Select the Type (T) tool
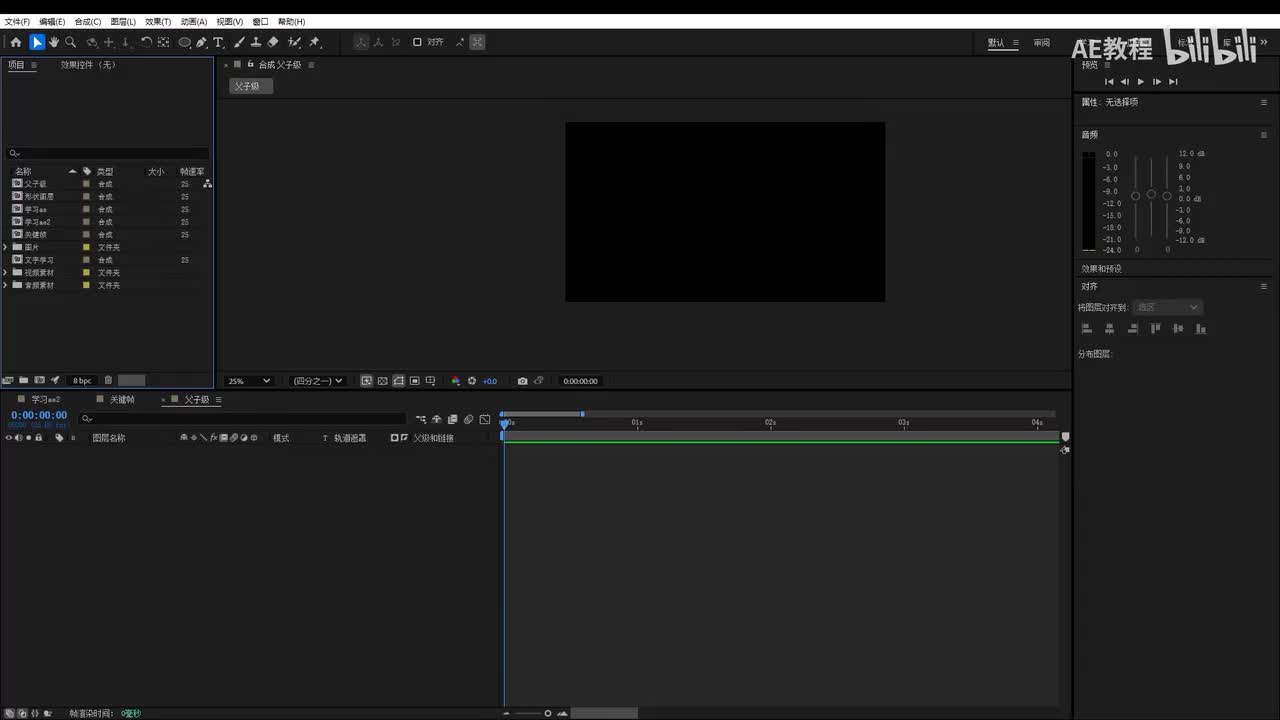This screenshot has height=720, width=1280. [218, 42]
